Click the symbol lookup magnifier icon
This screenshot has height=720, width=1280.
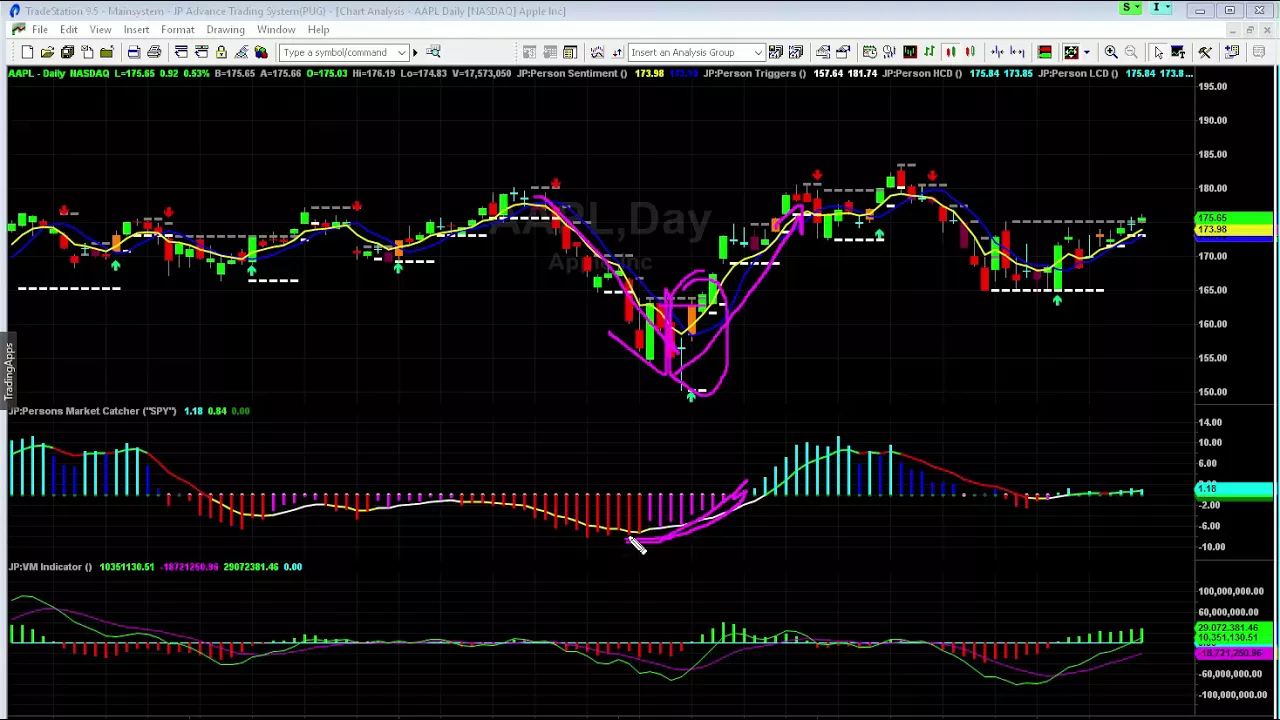coord(433,52)
